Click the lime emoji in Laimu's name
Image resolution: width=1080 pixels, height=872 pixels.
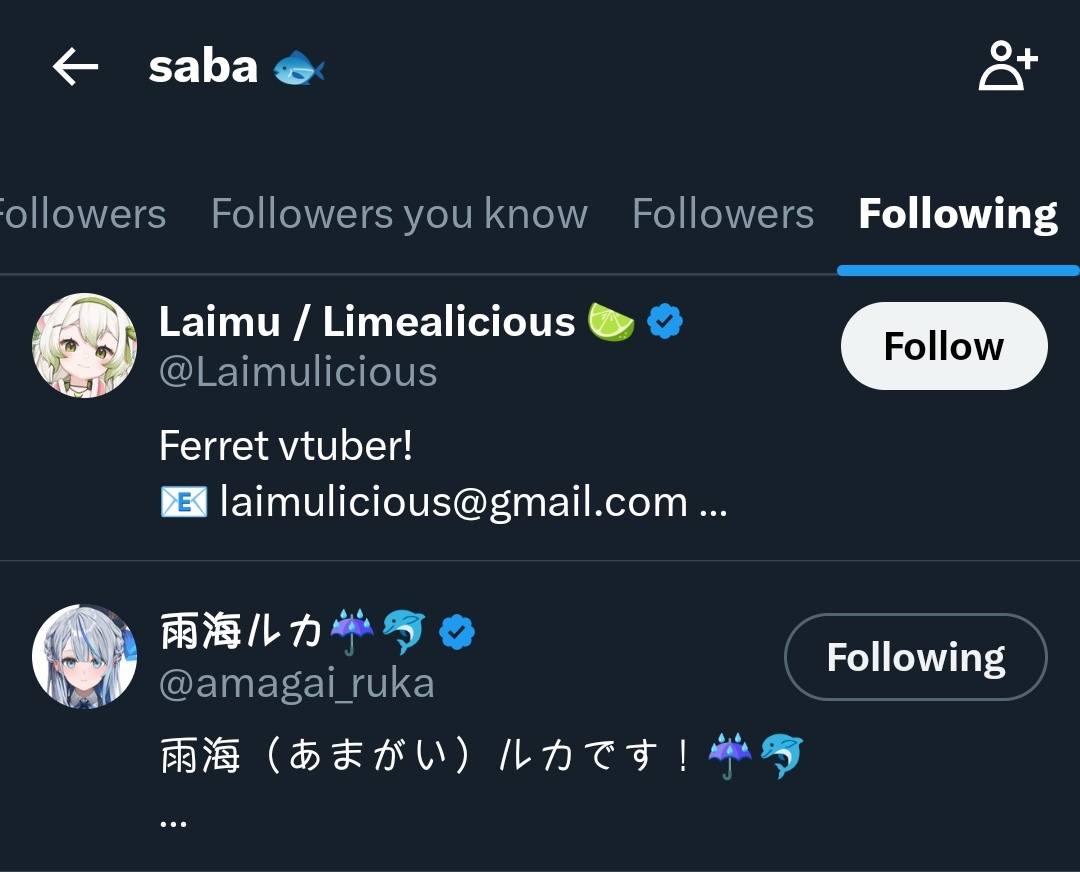[611, 322]
